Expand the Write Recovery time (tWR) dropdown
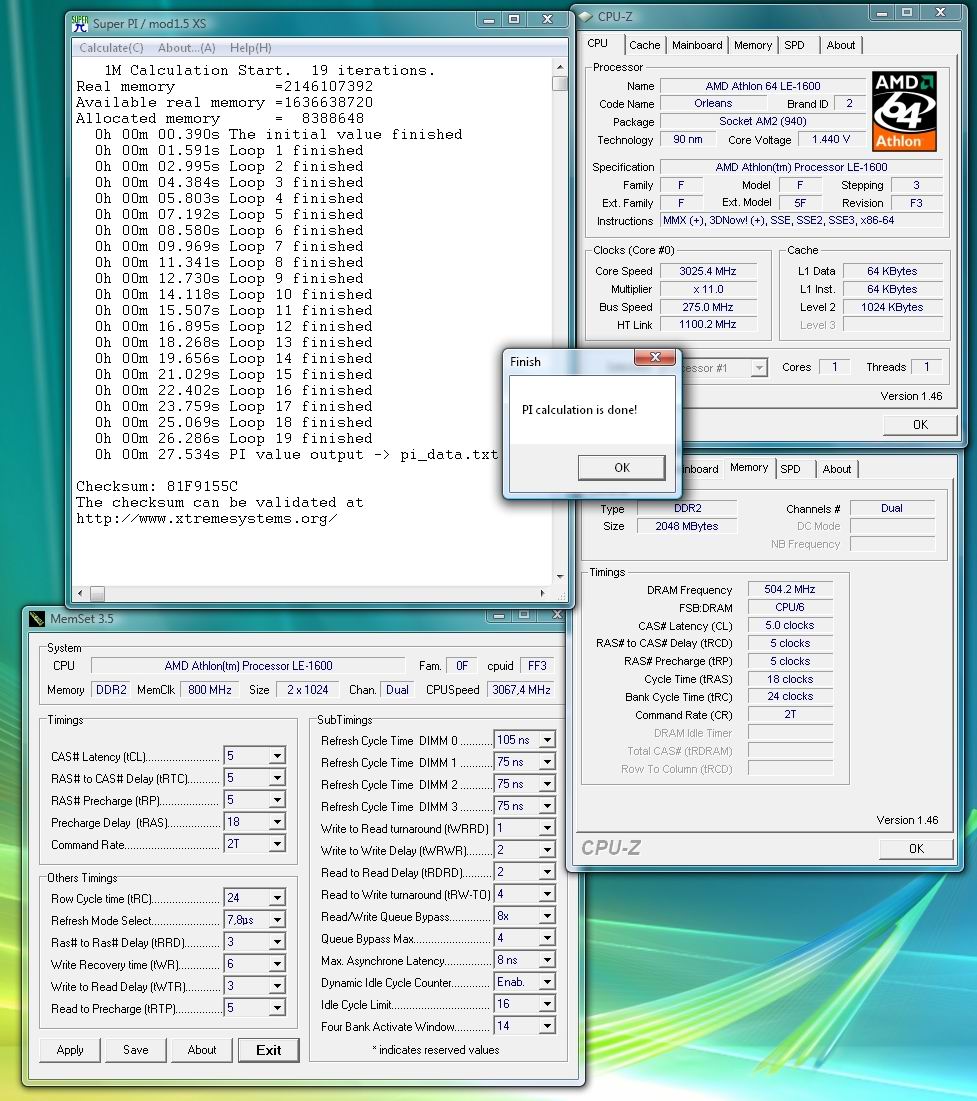The height and width of the screenshot is (1101, 977). point(277,964)
